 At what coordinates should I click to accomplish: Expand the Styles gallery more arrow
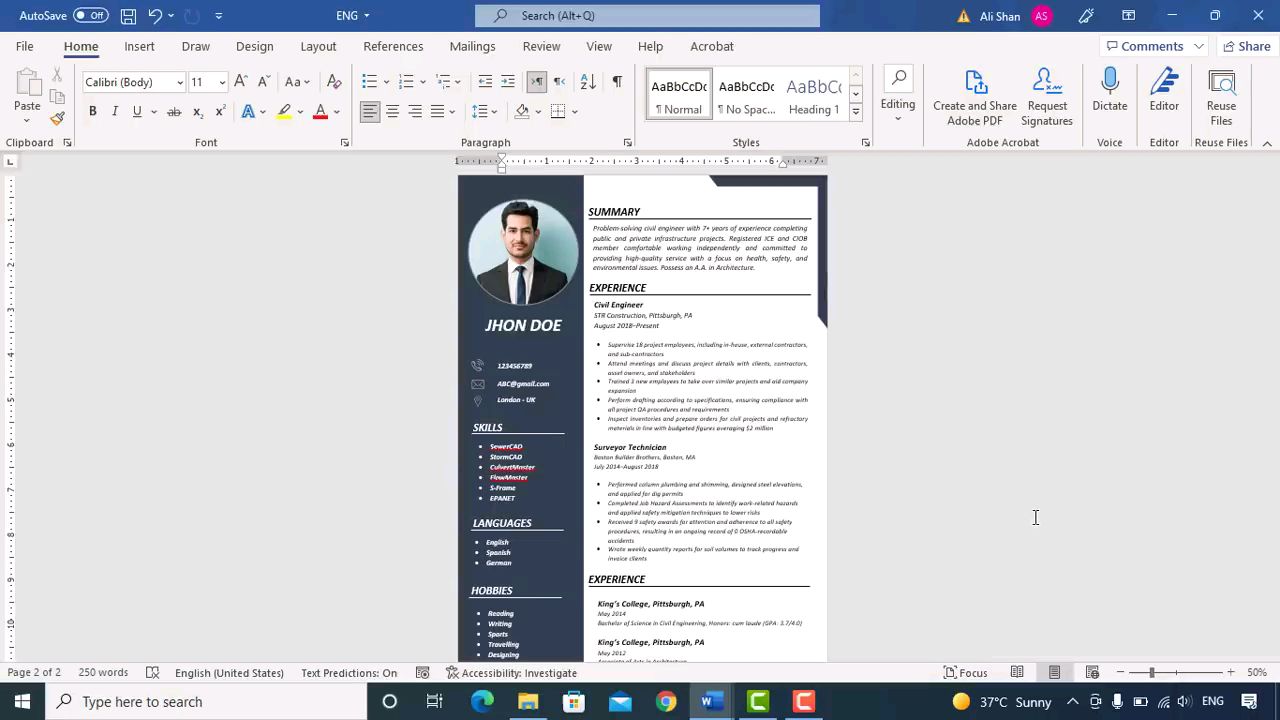coord(856,113)
